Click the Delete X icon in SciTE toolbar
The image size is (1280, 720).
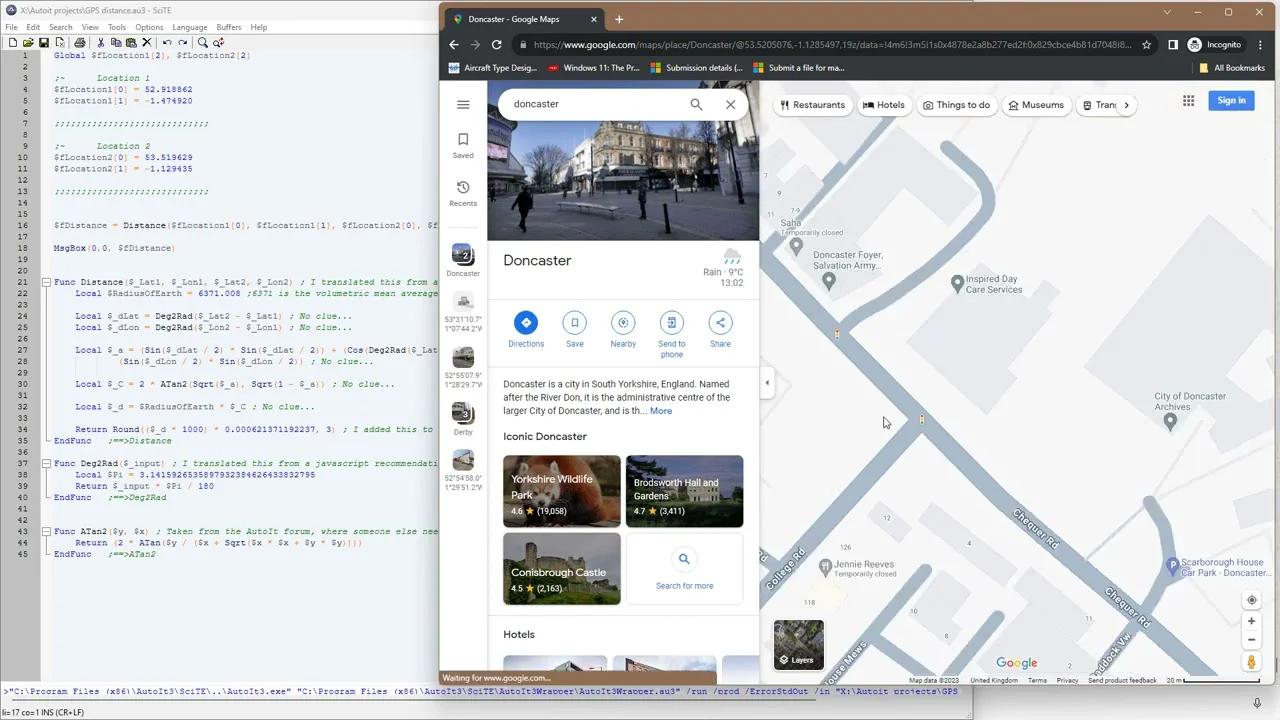[x=146, y=43]
